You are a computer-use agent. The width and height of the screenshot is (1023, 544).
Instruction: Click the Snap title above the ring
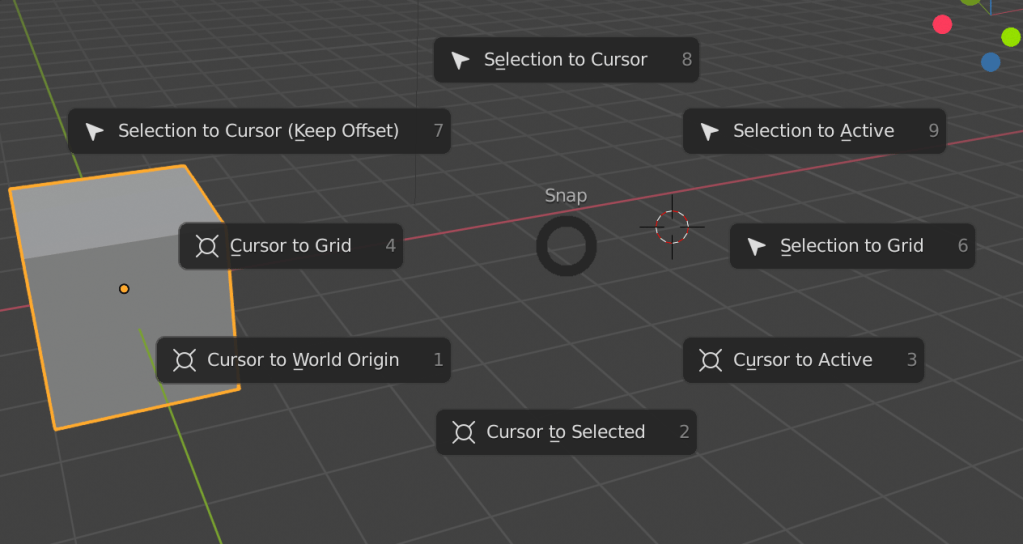click(566, 196)
